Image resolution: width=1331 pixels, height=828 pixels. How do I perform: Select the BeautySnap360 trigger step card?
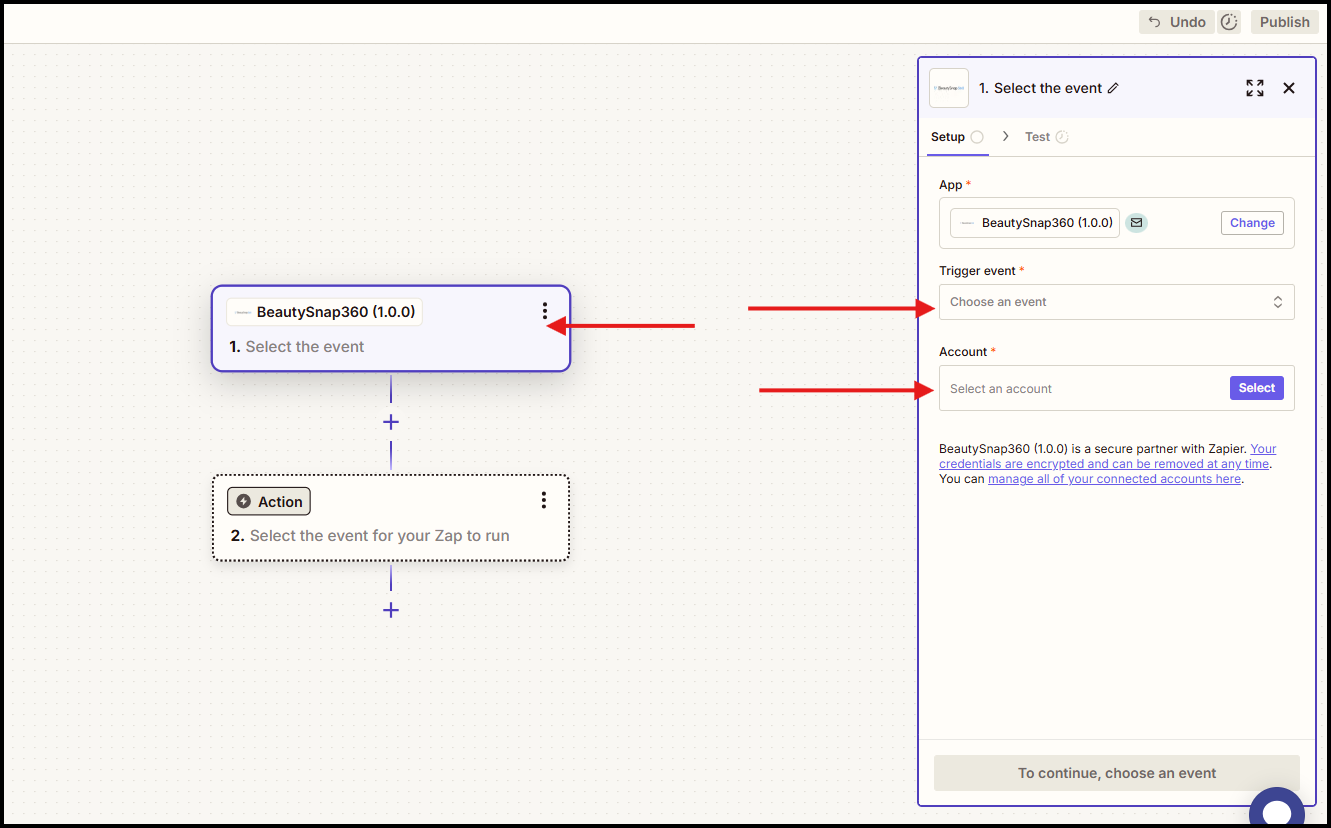(391, 329)
